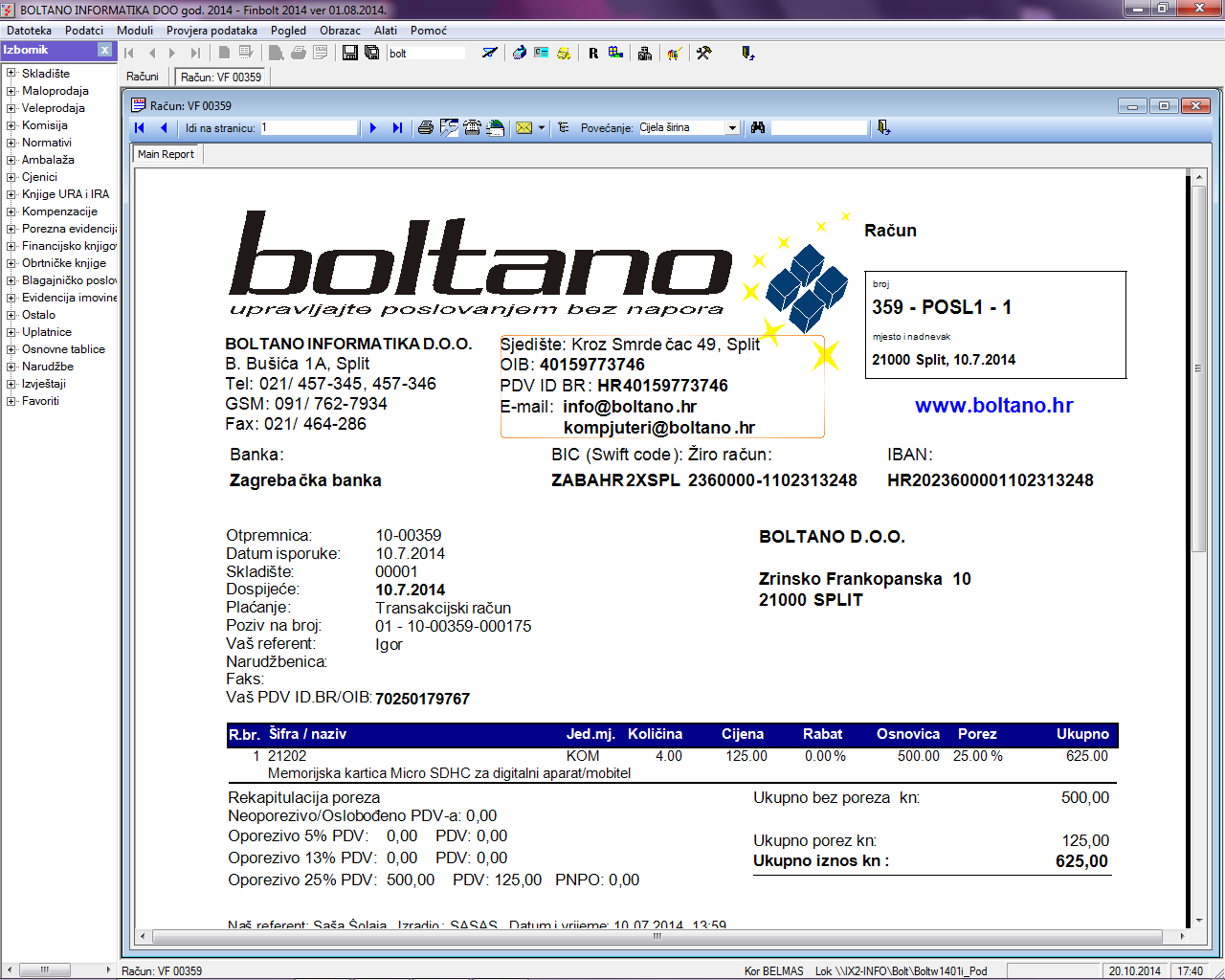1225x980 pixels.
Task: Click the save floppy disk icon in main toolbar
Action: tap(350, 53)
